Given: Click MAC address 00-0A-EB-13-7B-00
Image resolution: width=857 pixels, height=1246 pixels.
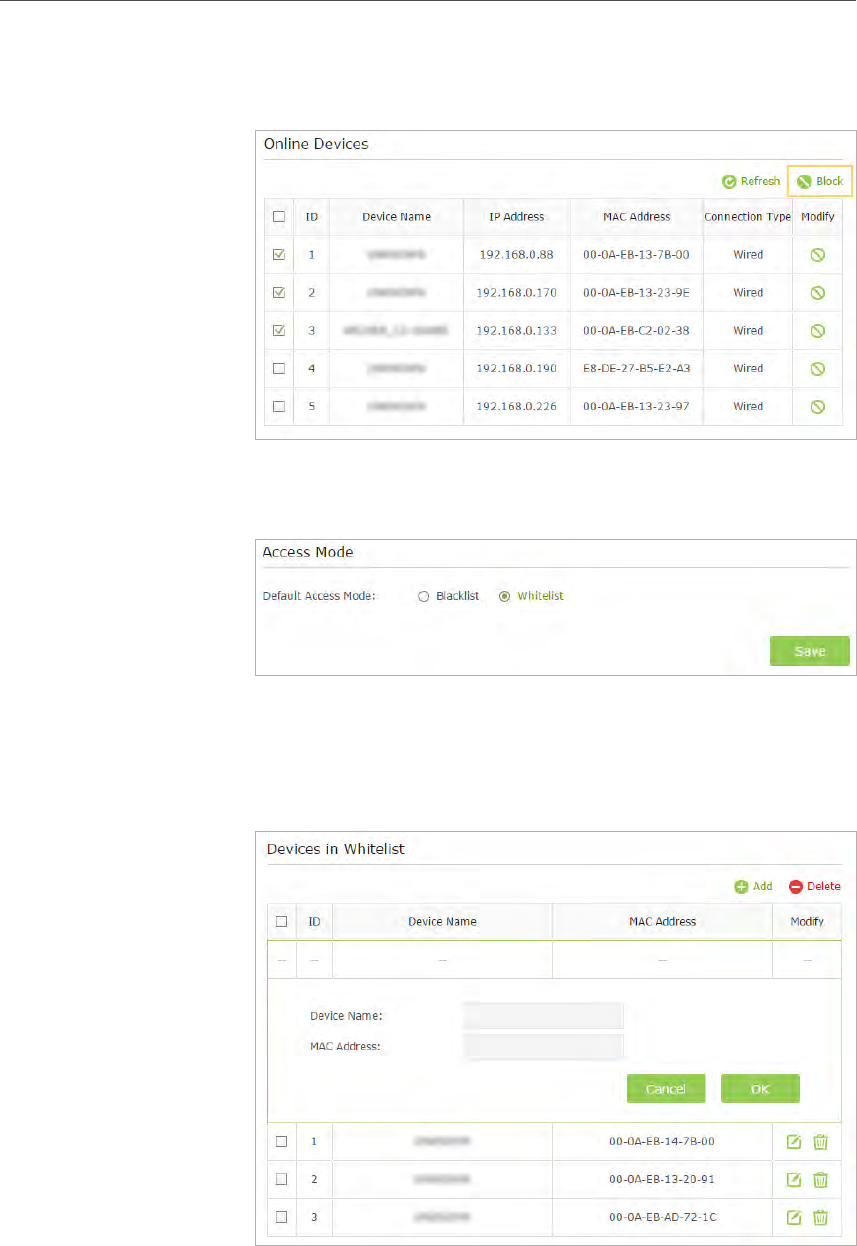Looking at the screenshot, I should point(636,255).
